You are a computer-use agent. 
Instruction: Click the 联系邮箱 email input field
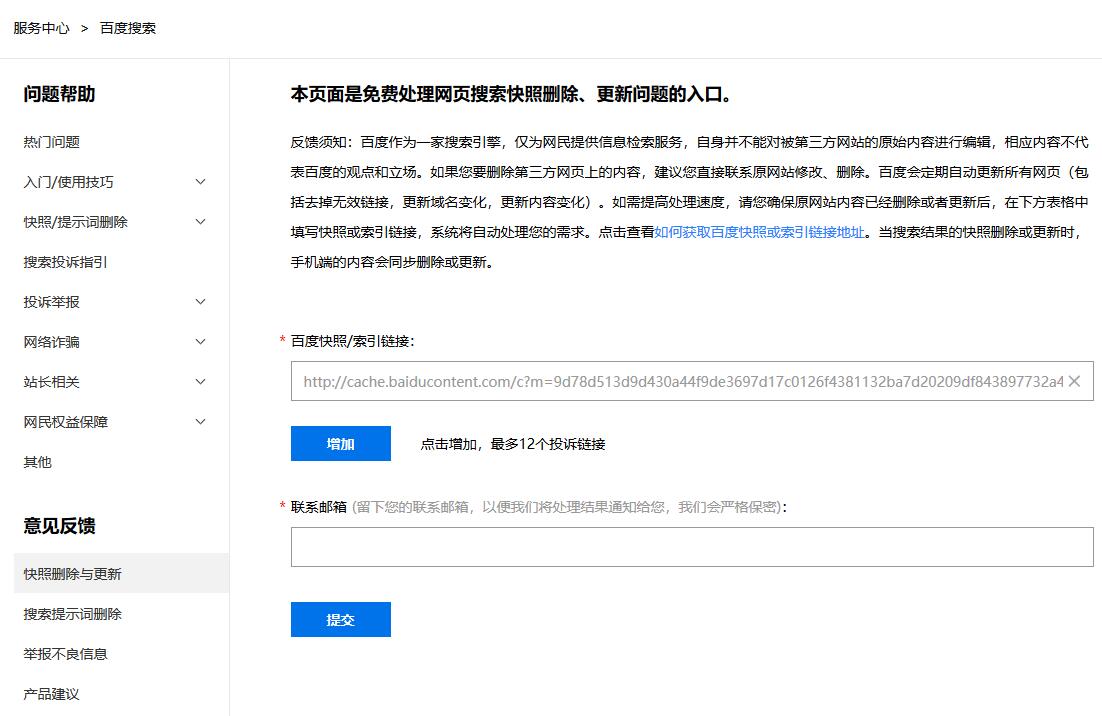click(692, 547)
